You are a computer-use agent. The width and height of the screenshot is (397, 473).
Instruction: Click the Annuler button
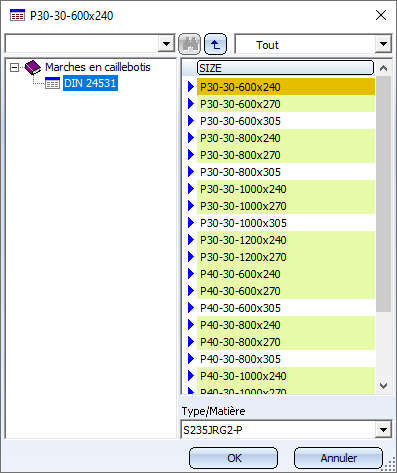tap(338, 458)
